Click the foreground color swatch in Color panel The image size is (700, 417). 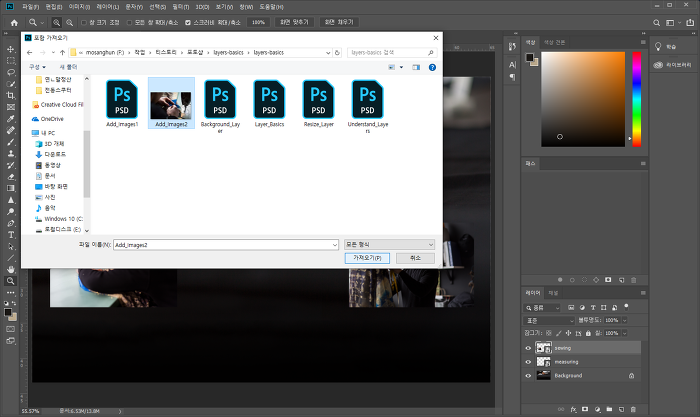pos(530,57)
